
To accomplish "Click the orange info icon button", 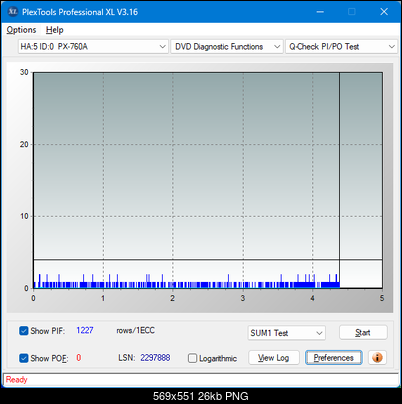I will [377, 358].
